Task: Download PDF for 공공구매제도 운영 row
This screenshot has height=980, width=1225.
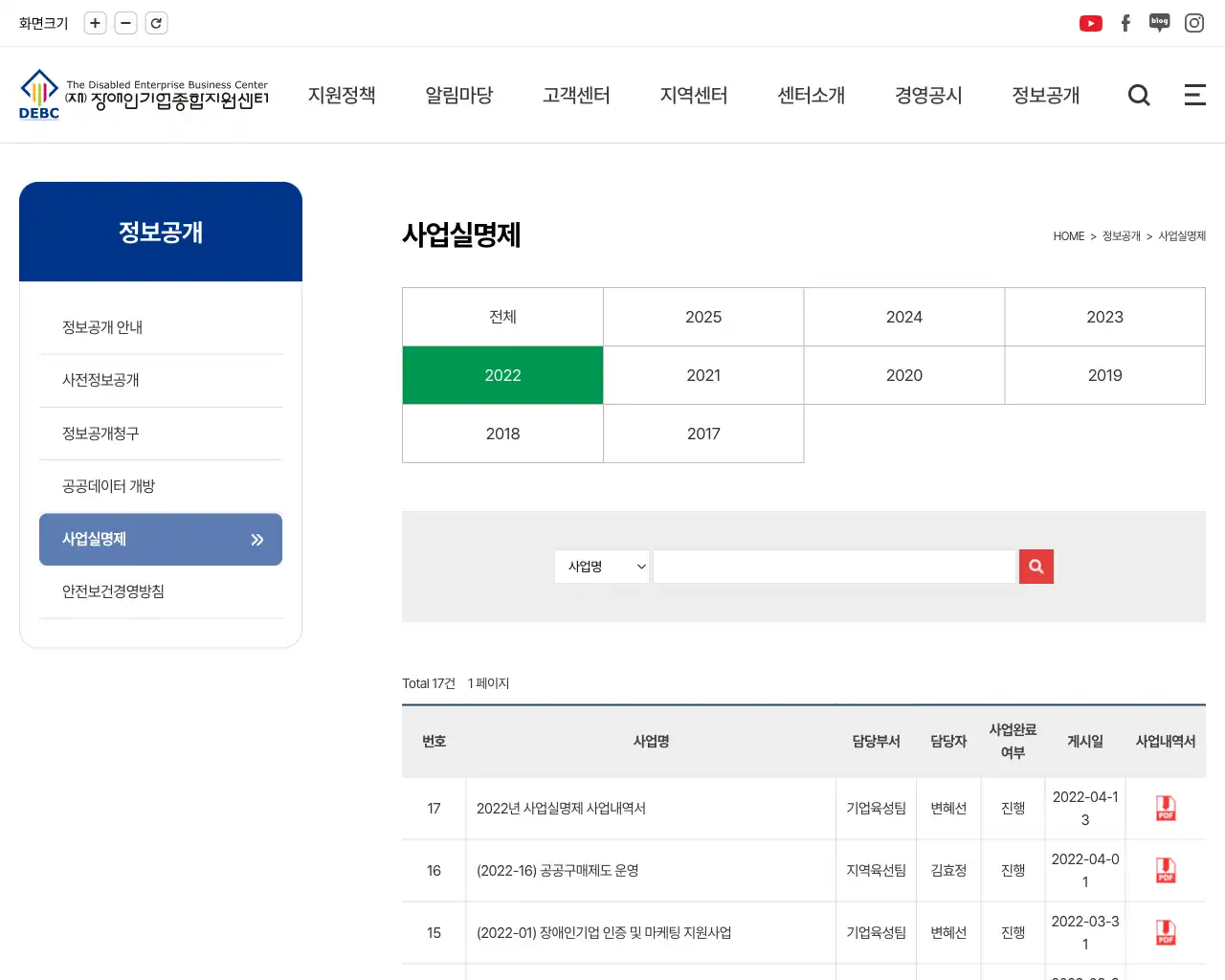Action: (1166, 871)
